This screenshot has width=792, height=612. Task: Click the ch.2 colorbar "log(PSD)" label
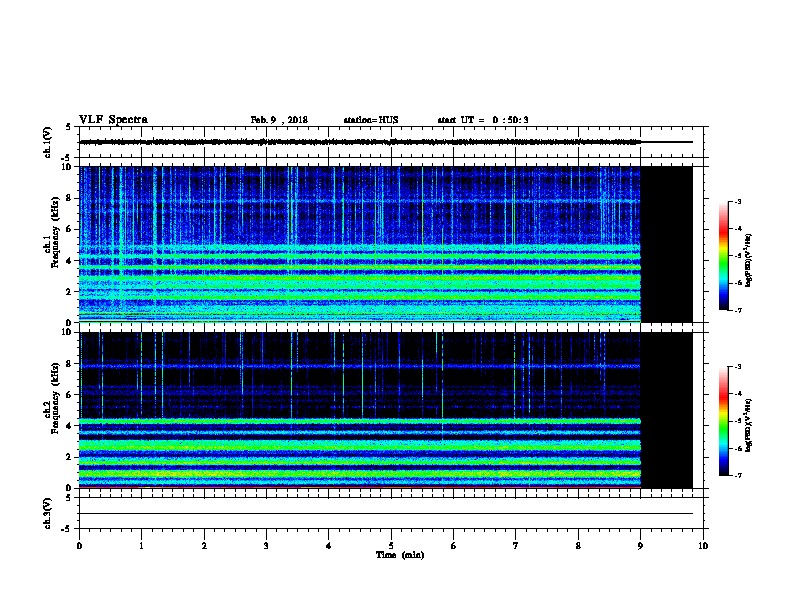pyautogui.click(x=748, y=425)
